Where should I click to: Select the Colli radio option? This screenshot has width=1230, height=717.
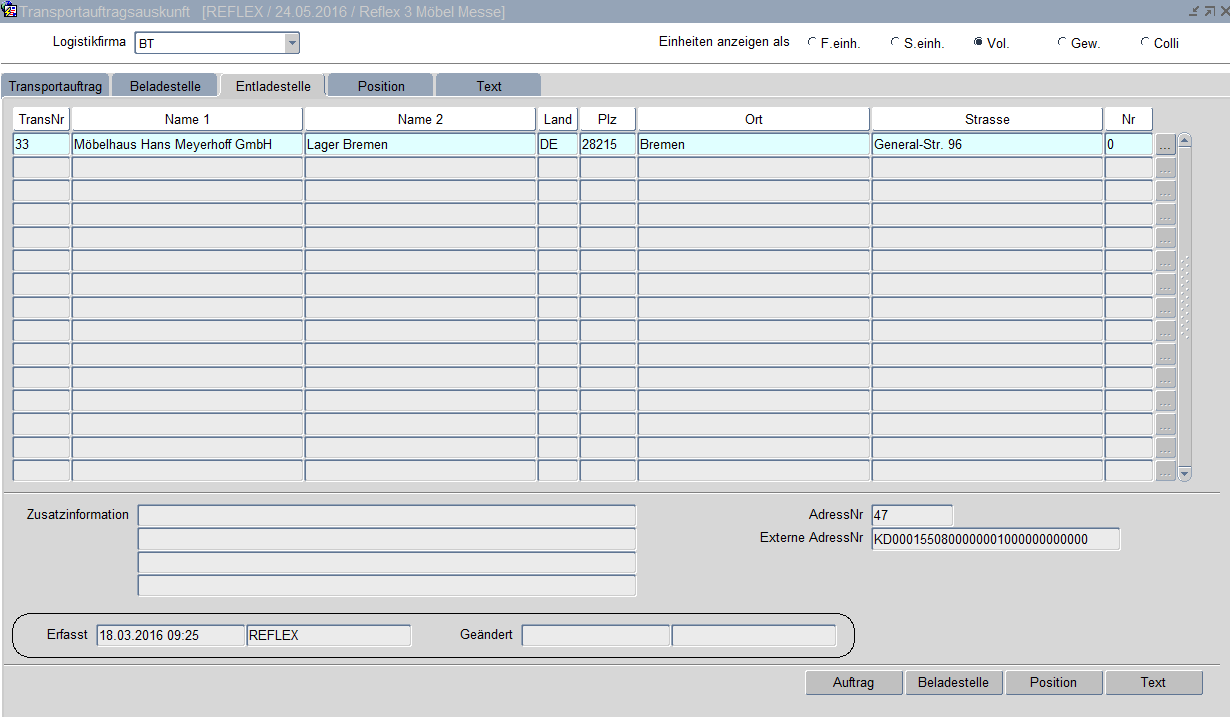1145,43
